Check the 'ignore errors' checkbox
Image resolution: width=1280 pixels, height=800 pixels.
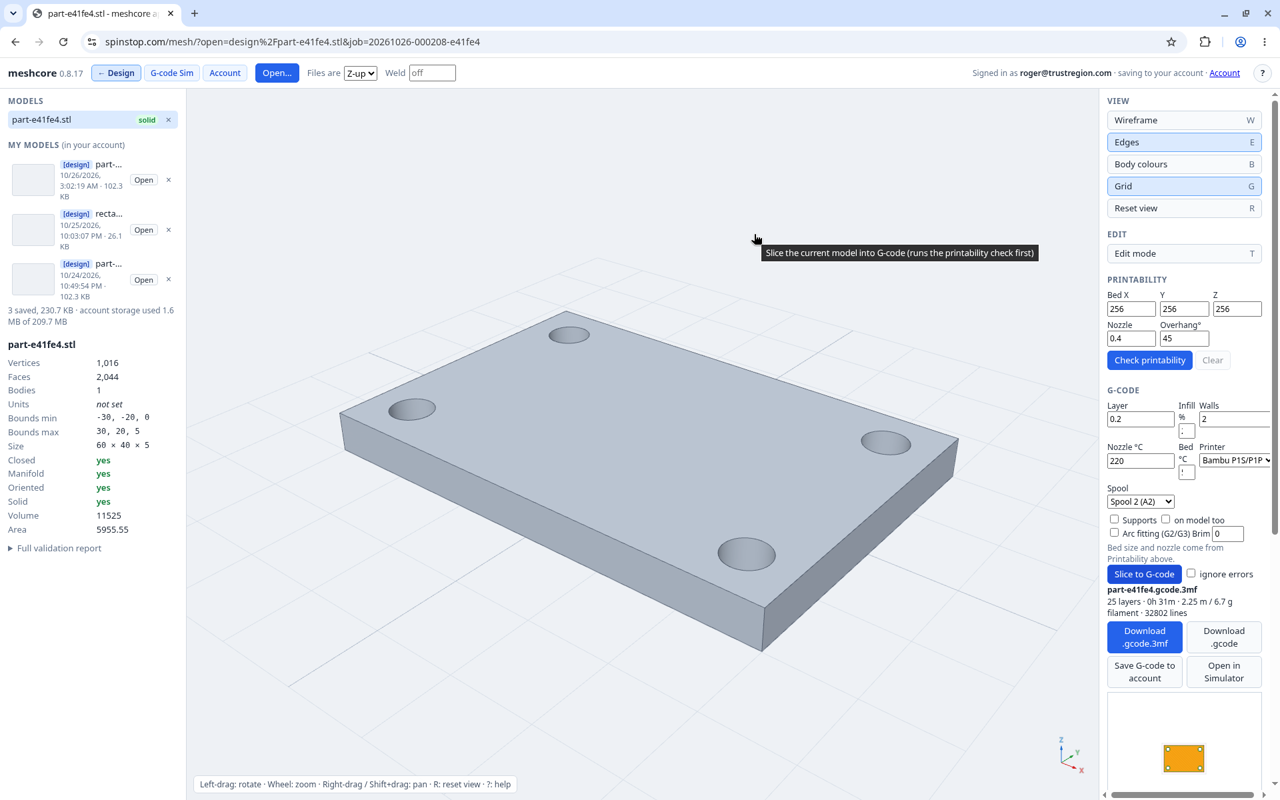coord(1191,574)
